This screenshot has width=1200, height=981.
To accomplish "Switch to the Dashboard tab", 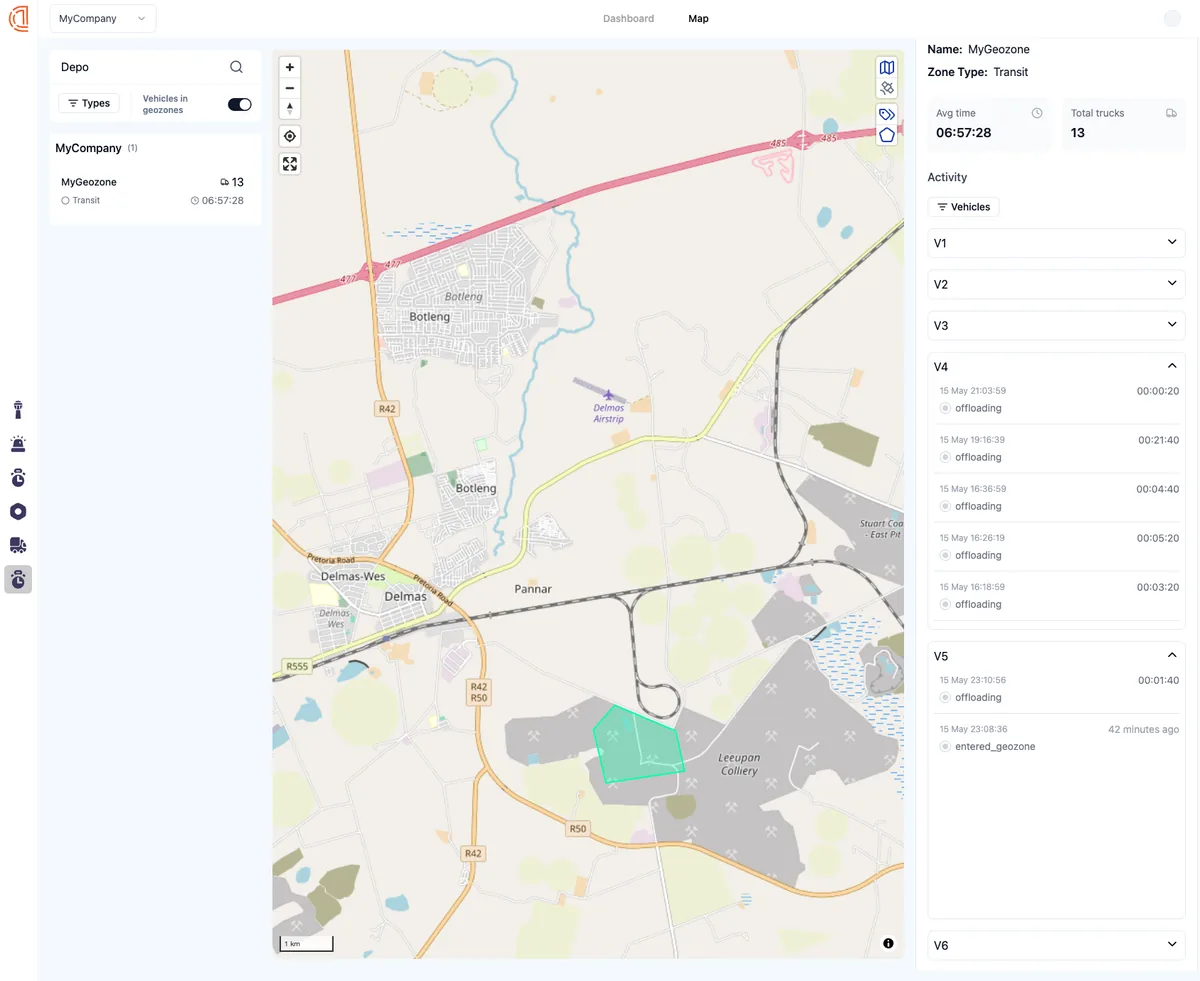I will [x=628, y=18].
